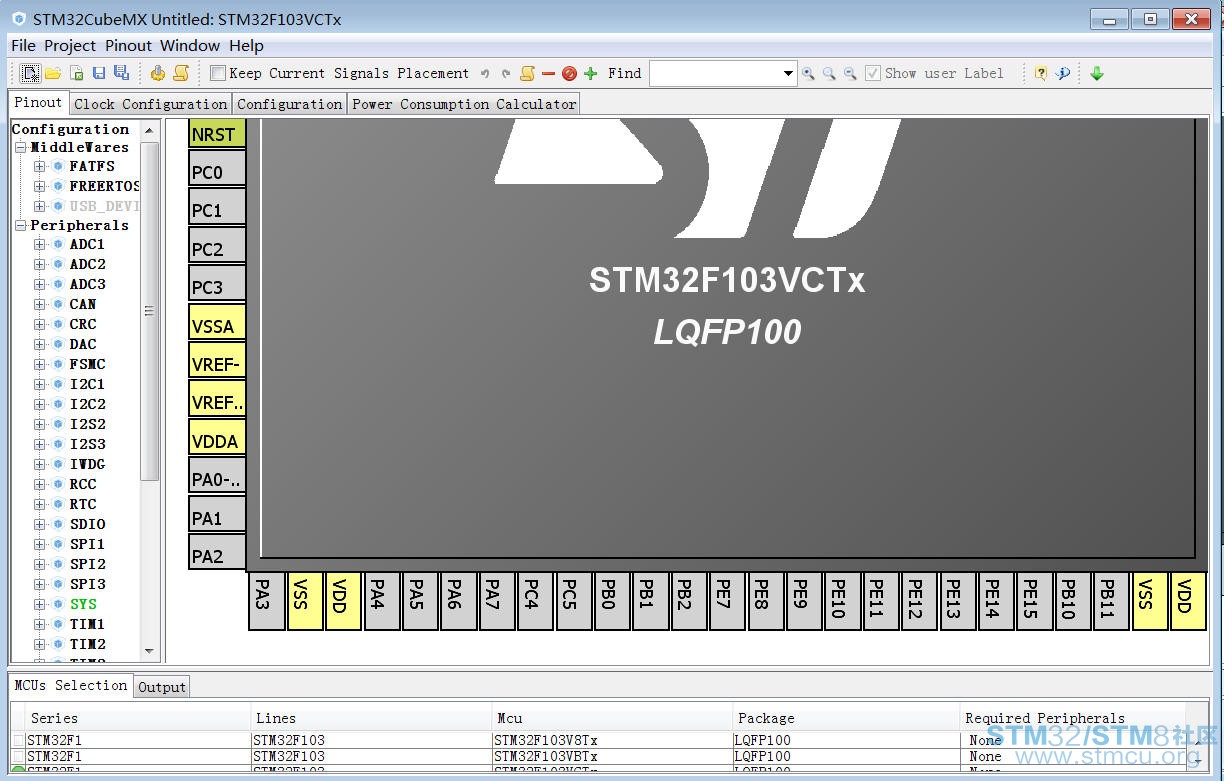Collapse the Peripherals tree node
This screenshot has height=781, width=1224.
tap(20, 225)
